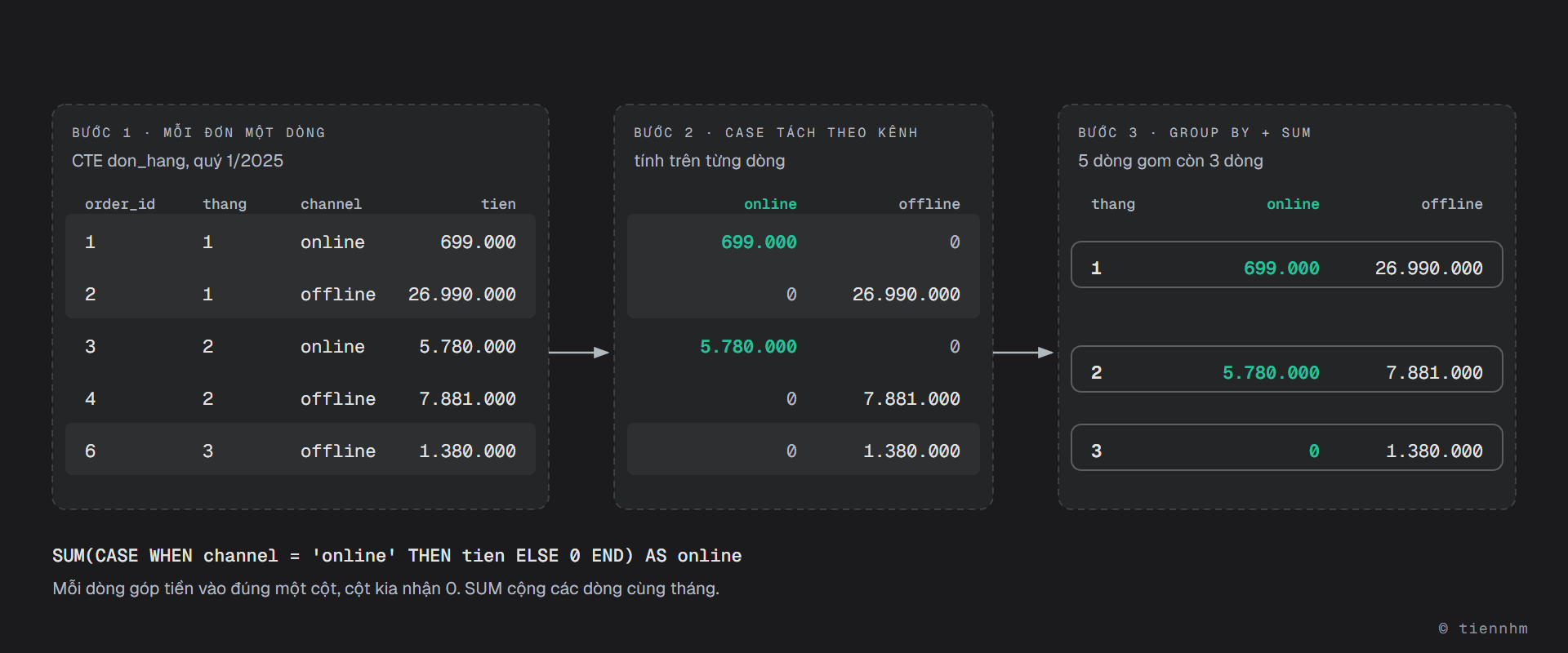This screenshot has width=1568, height=653.
Task: Click the "thang" header in the Bước 3 table
Action: click(1113, 204)
